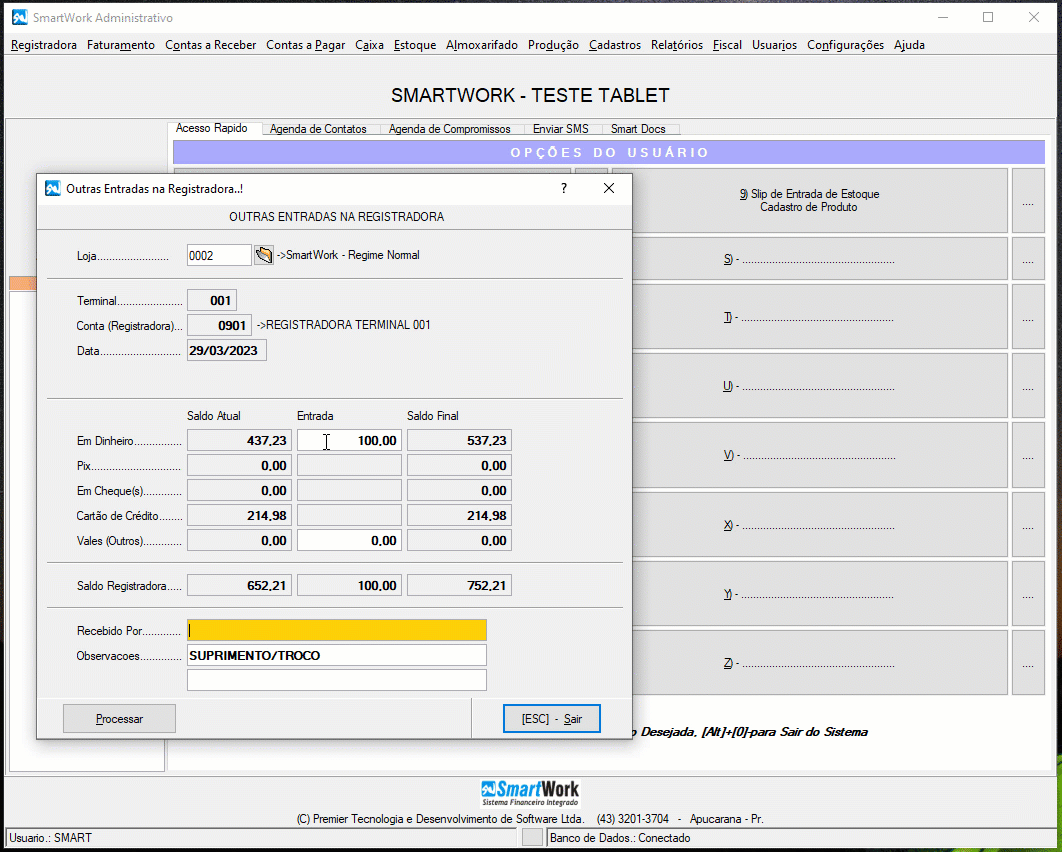Switch to the Agenda de Compromissos tab
1062x852 pixels.
[449, 129]
